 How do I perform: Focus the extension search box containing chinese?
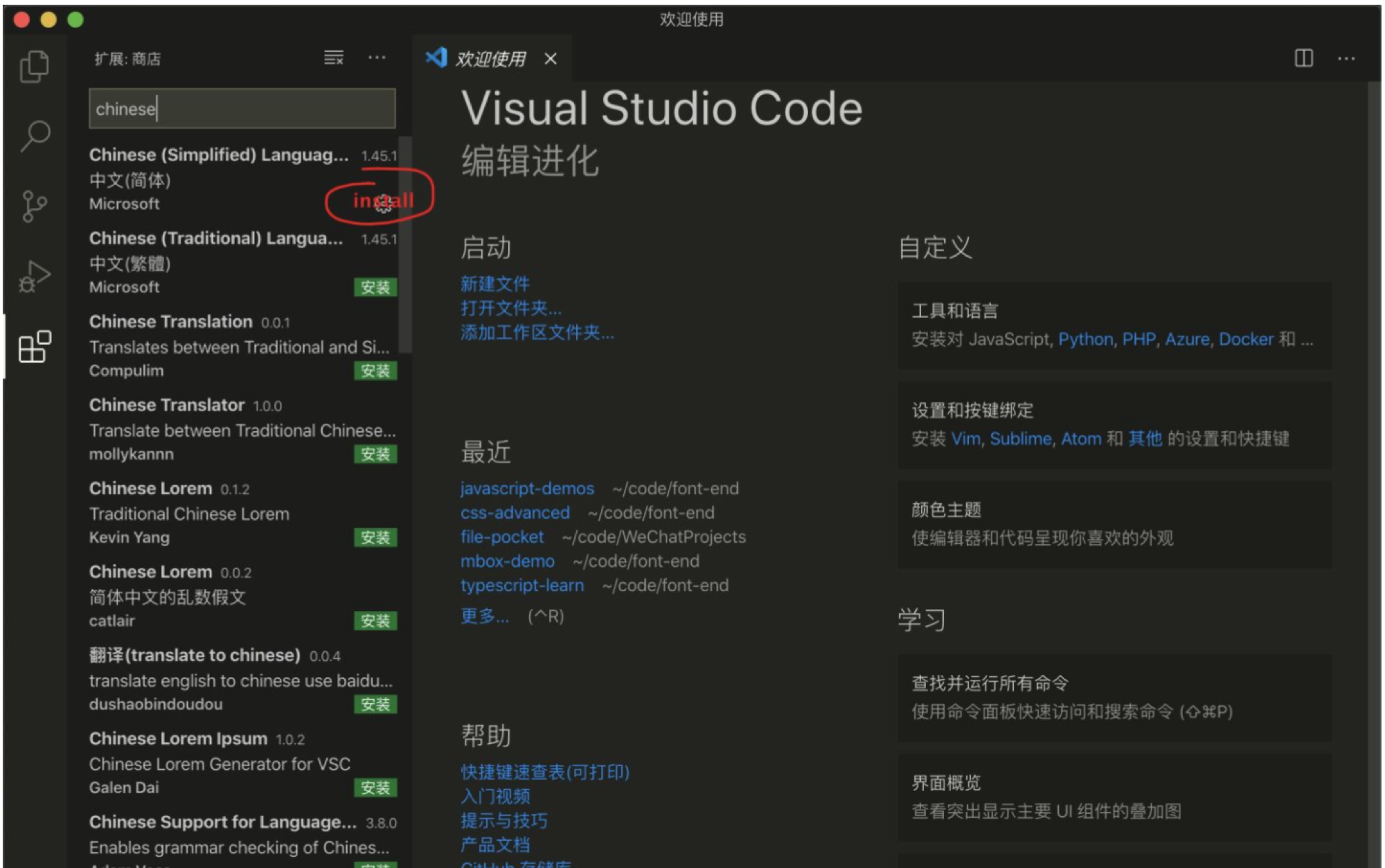(242, 109)
